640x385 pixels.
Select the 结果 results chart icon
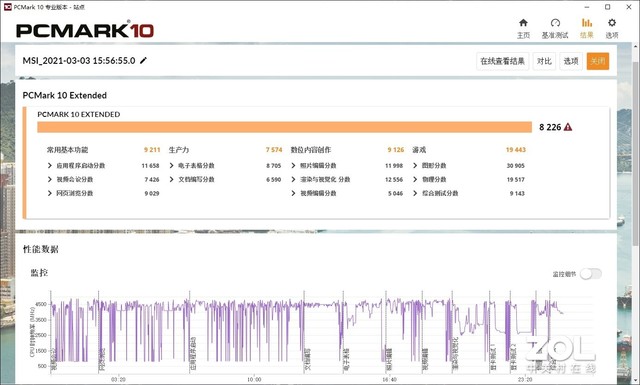587,23
